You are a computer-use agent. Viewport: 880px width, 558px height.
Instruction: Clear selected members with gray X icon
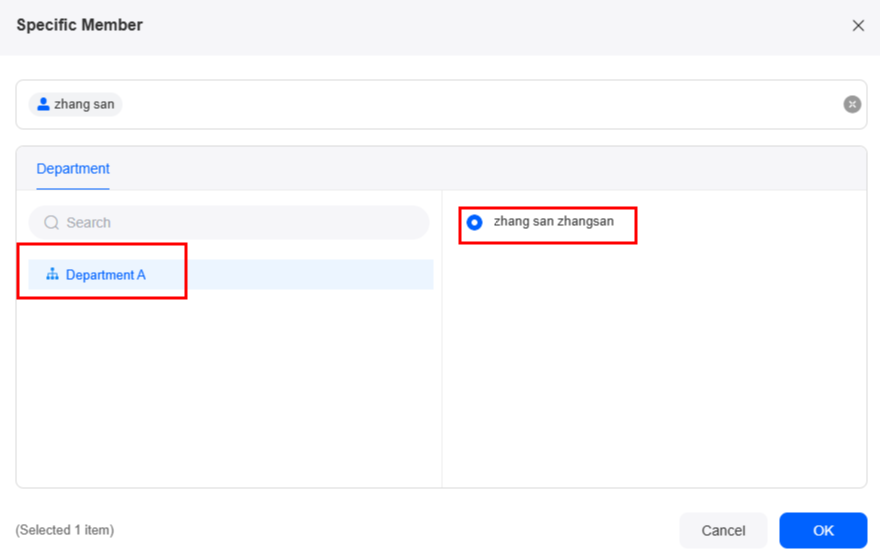pyautogui.click(x=852, y=104)
